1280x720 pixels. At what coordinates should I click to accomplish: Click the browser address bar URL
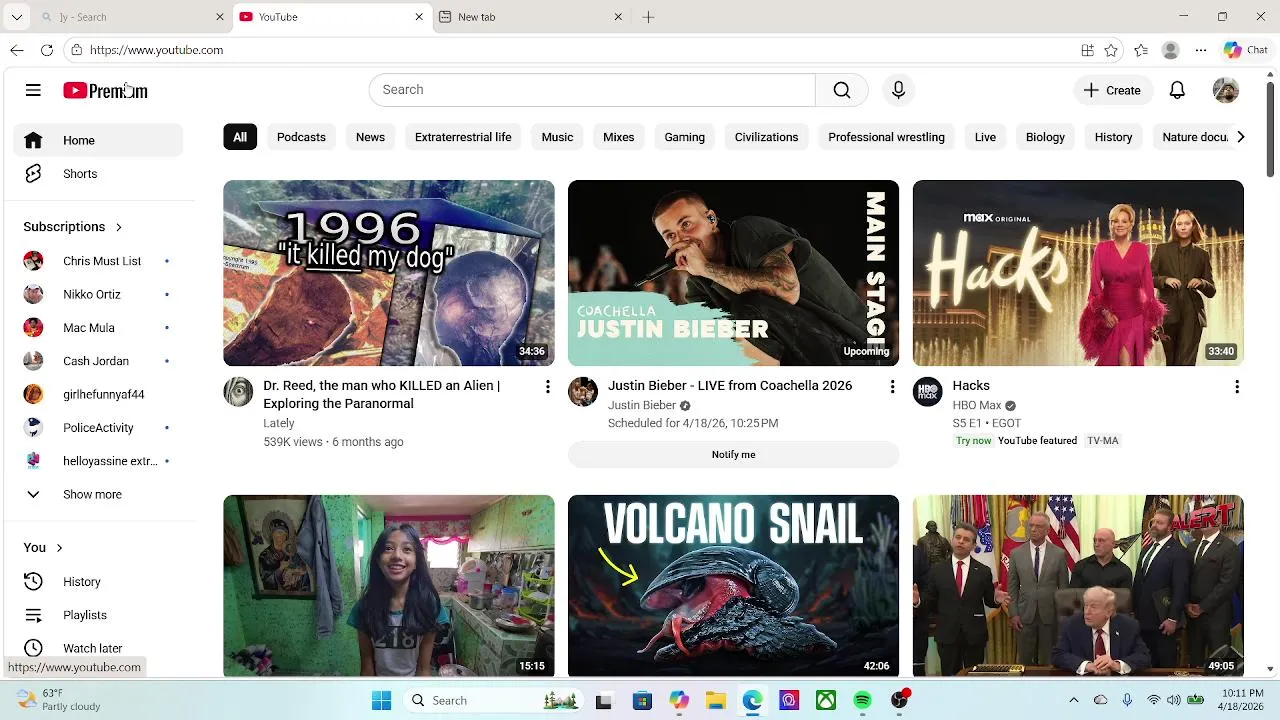tap(156, 50)
